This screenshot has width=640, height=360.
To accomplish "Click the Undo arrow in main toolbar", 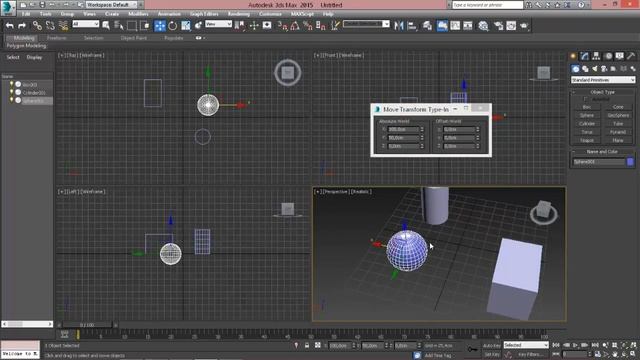I will coord(9,26).
